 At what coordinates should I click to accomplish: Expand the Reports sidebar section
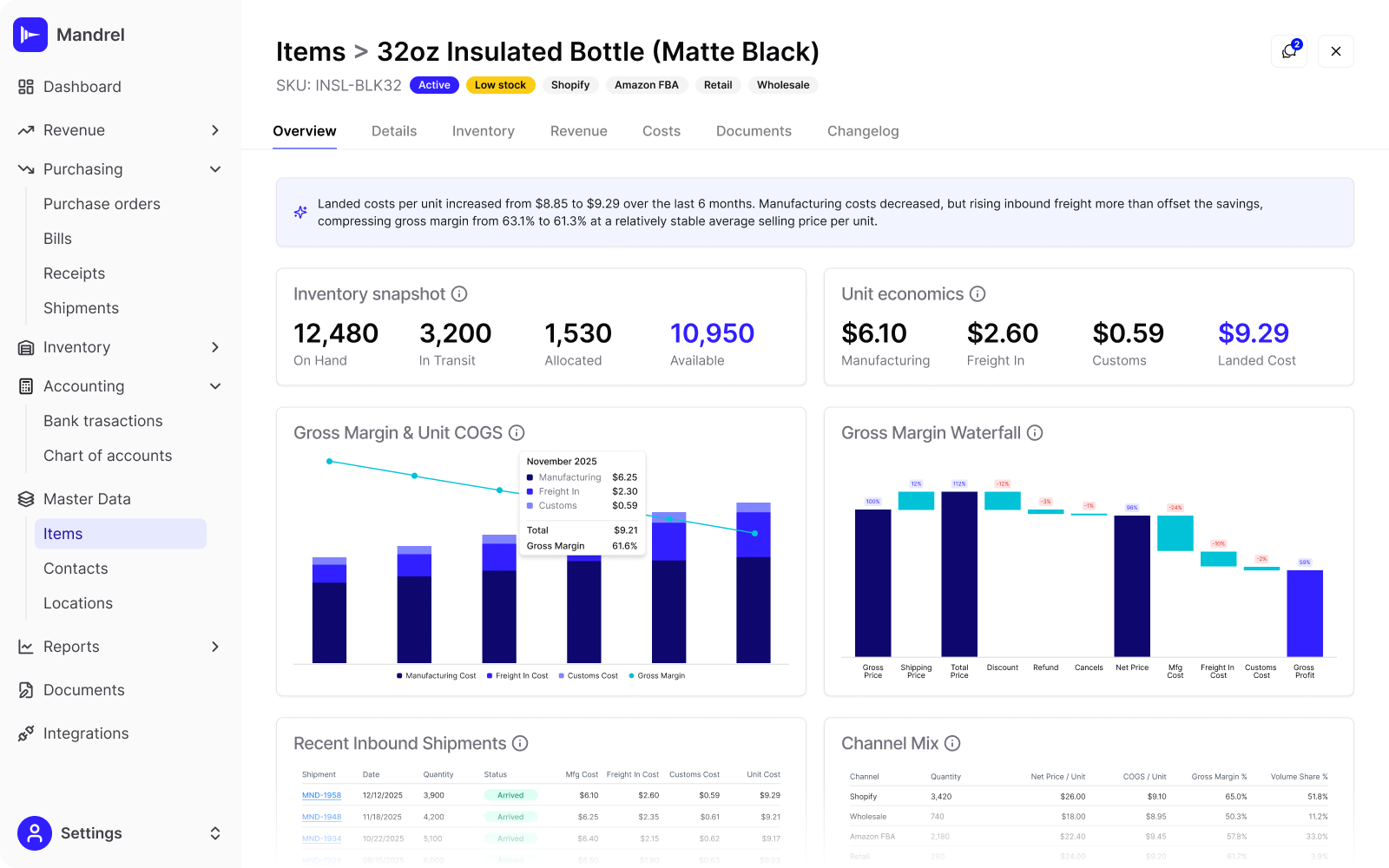[214, 647]
